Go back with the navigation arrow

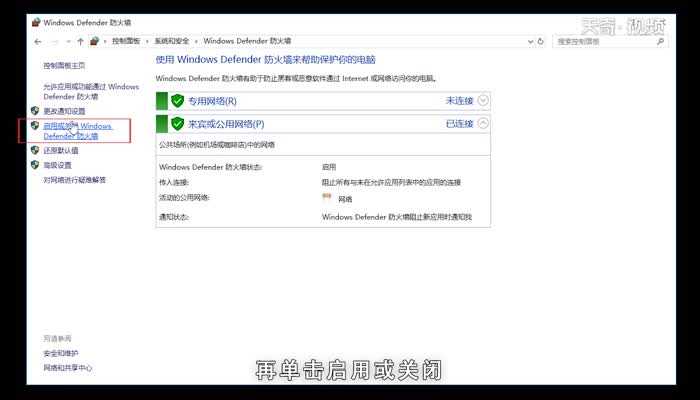(38, 42)
